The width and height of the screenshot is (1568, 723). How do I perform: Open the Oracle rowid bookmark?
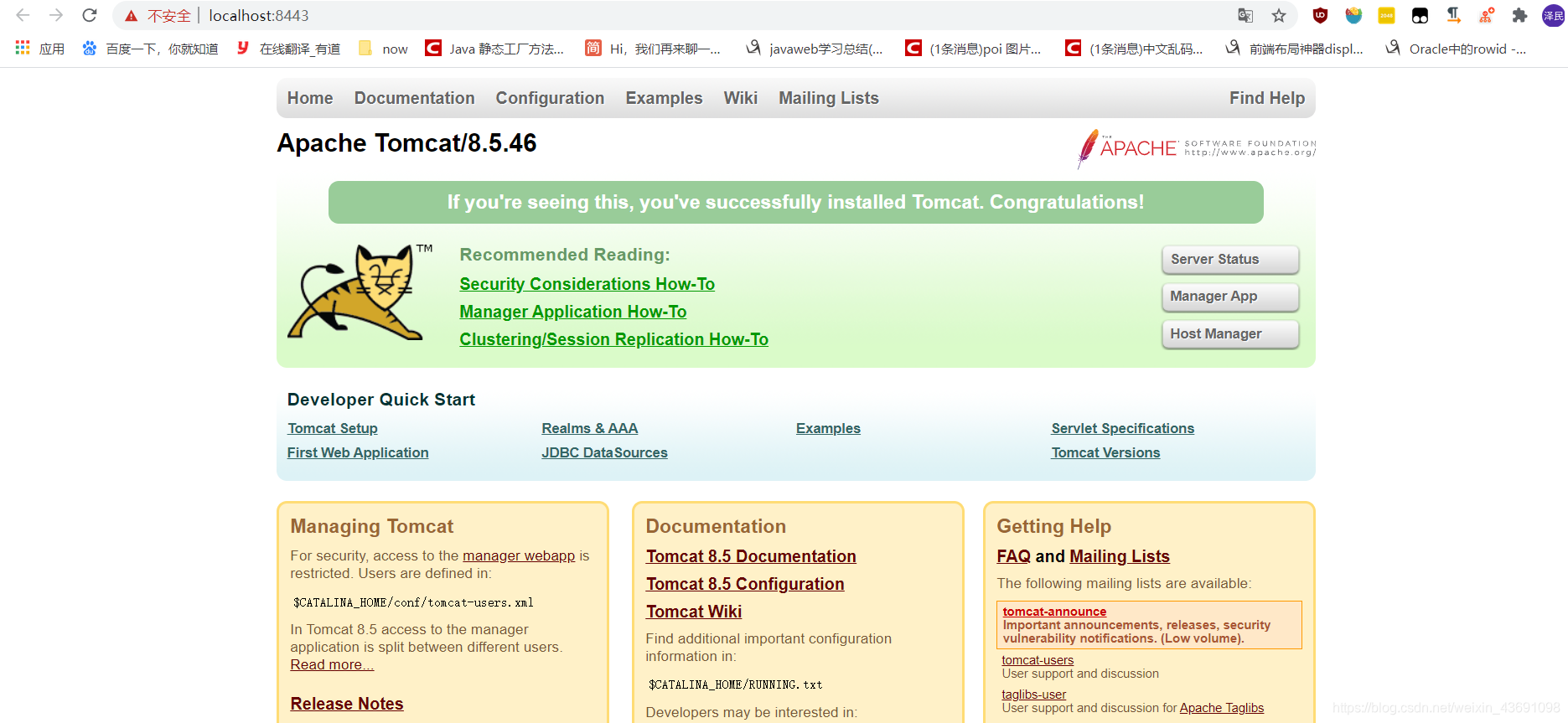(1456, 49)
